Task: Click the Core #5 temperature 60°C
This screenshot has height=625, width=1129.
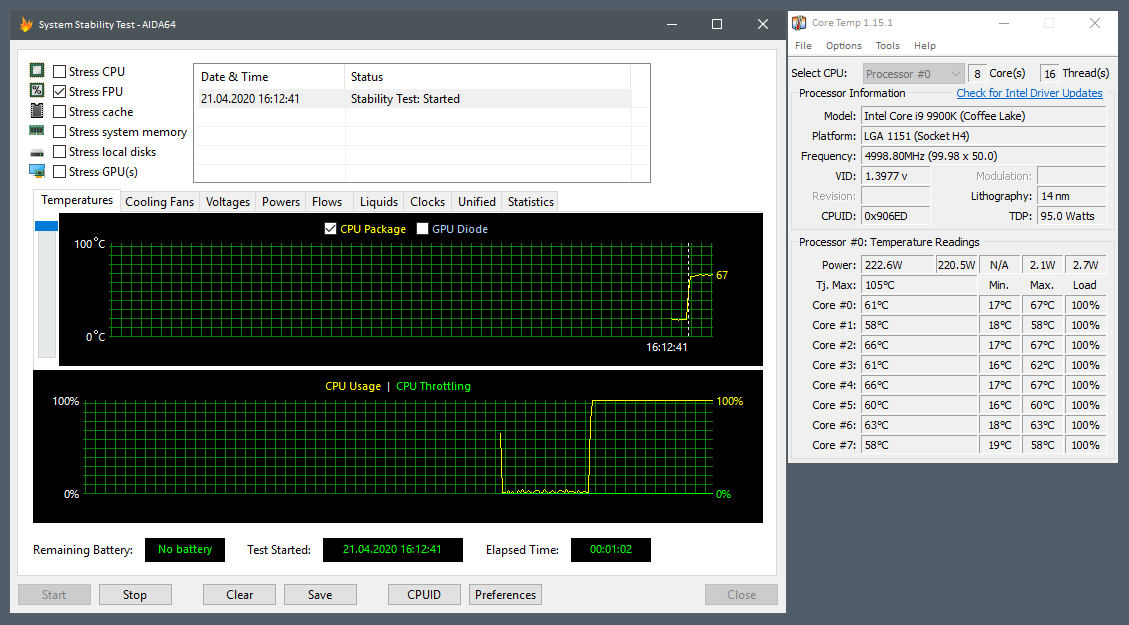Action: pos(919,405)
